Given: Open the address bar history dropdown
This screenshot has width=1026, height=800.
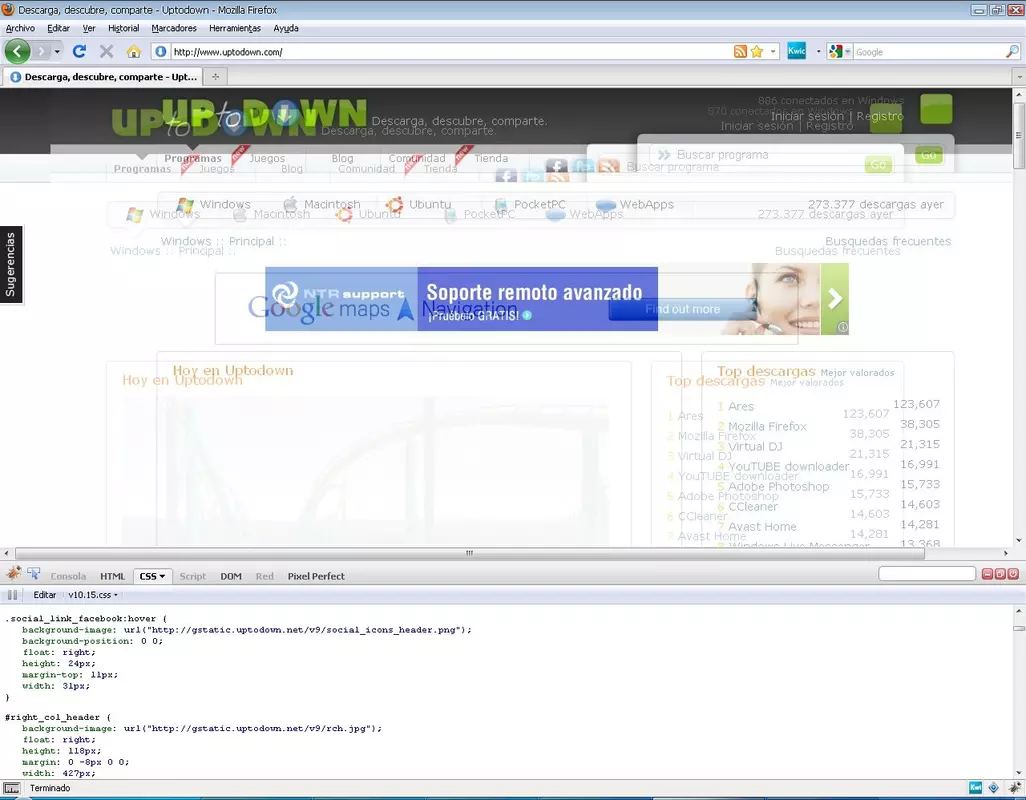Looking at the screenshot, I should pyautogui.click(x=773, y=52).
